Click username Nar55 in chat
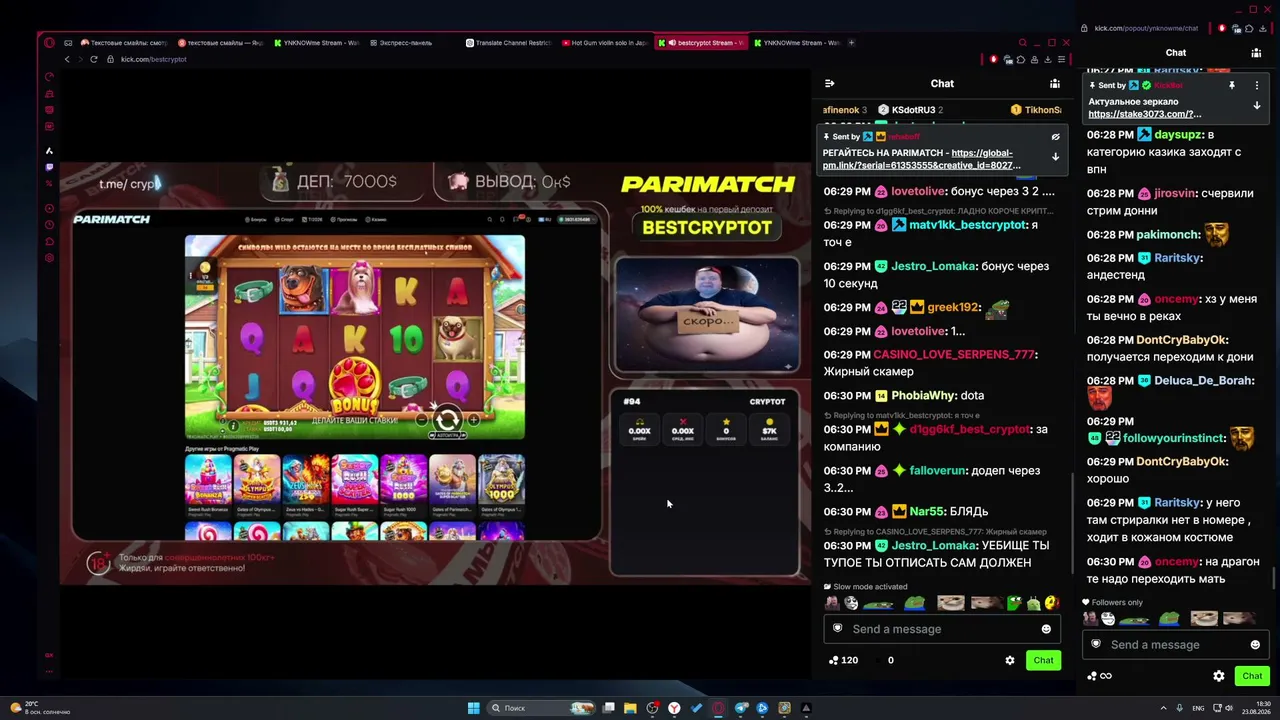The width and height of the screenshot is (1280, 720). click(927, 512)
